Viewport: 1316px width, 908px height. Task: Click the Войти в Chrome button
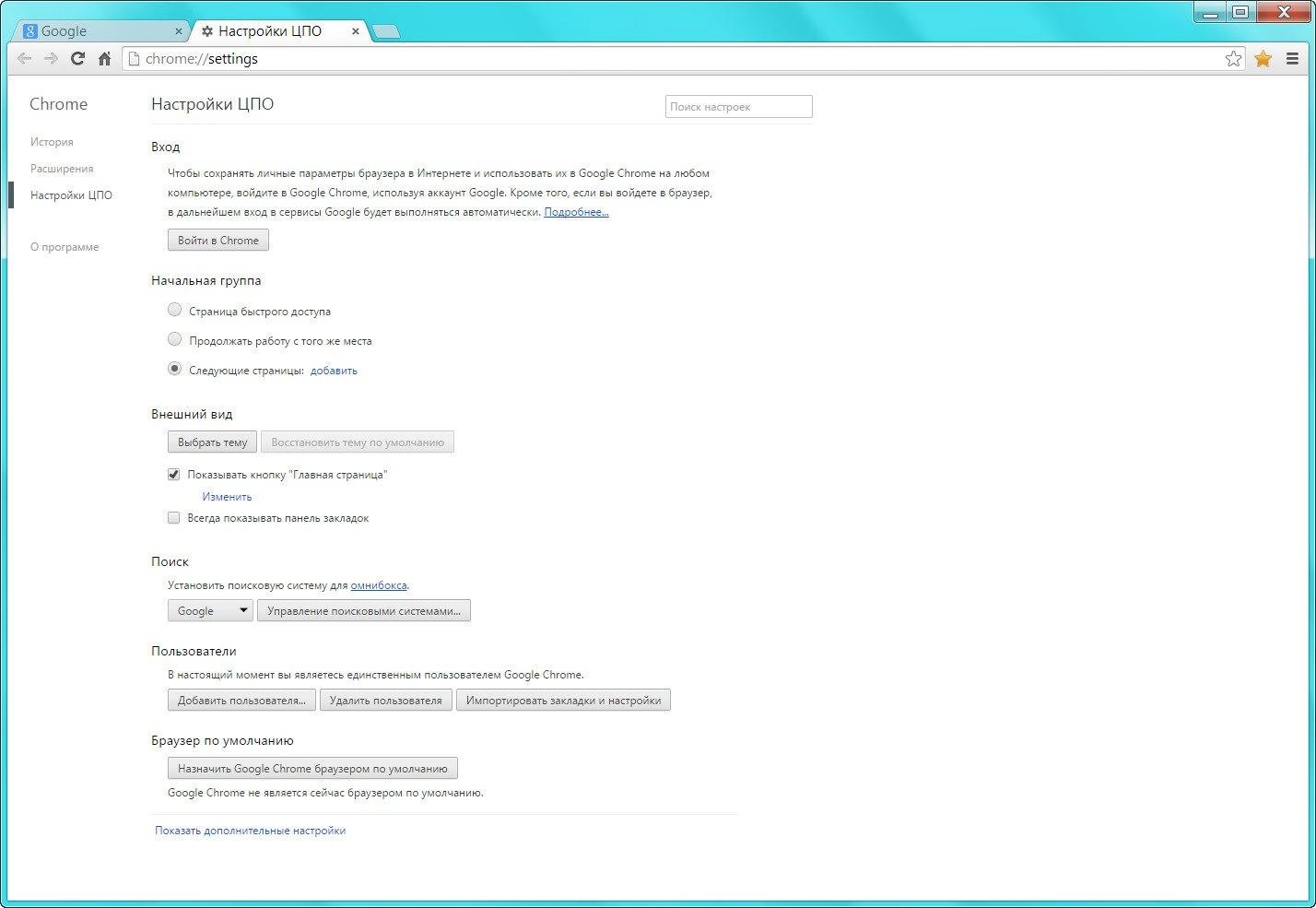tap(218, 240)
